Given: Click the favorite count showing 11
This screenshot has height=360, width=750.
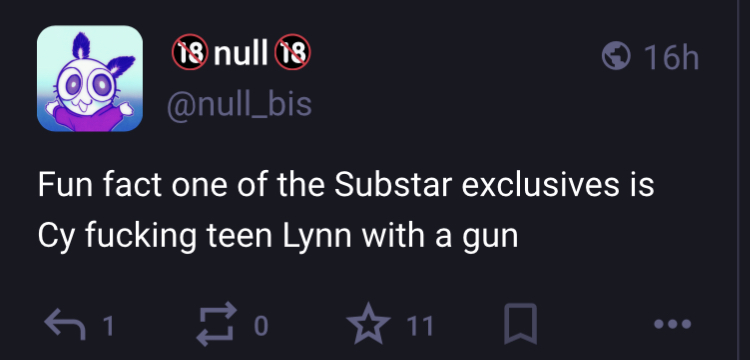Looking at the screenshot, I should [x=420, y=326].
